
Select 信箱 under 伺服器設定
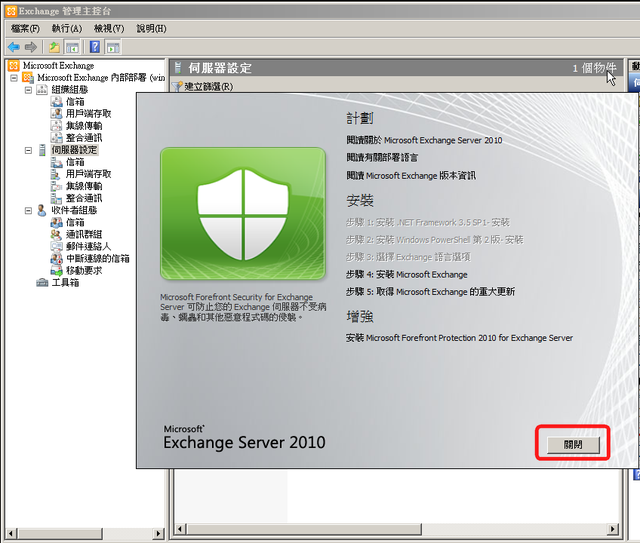click(x=75, y=162)
